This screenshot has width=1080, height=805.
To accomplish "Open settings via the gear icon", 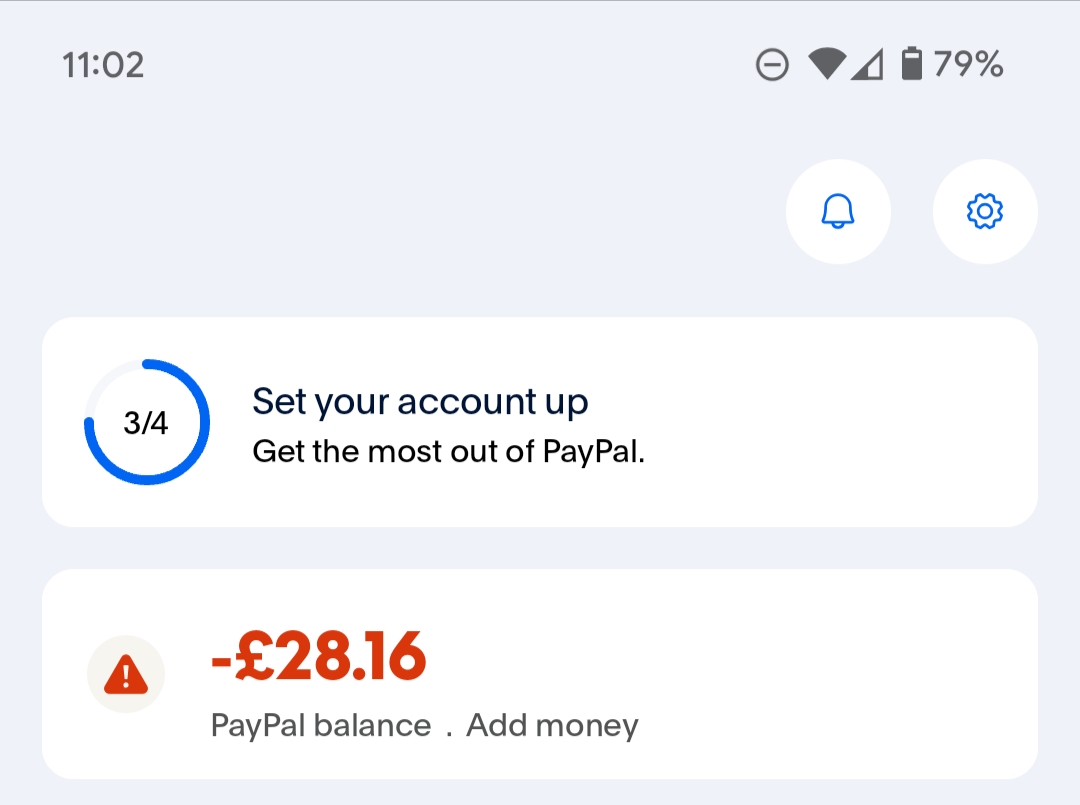I will coord(985,212).
